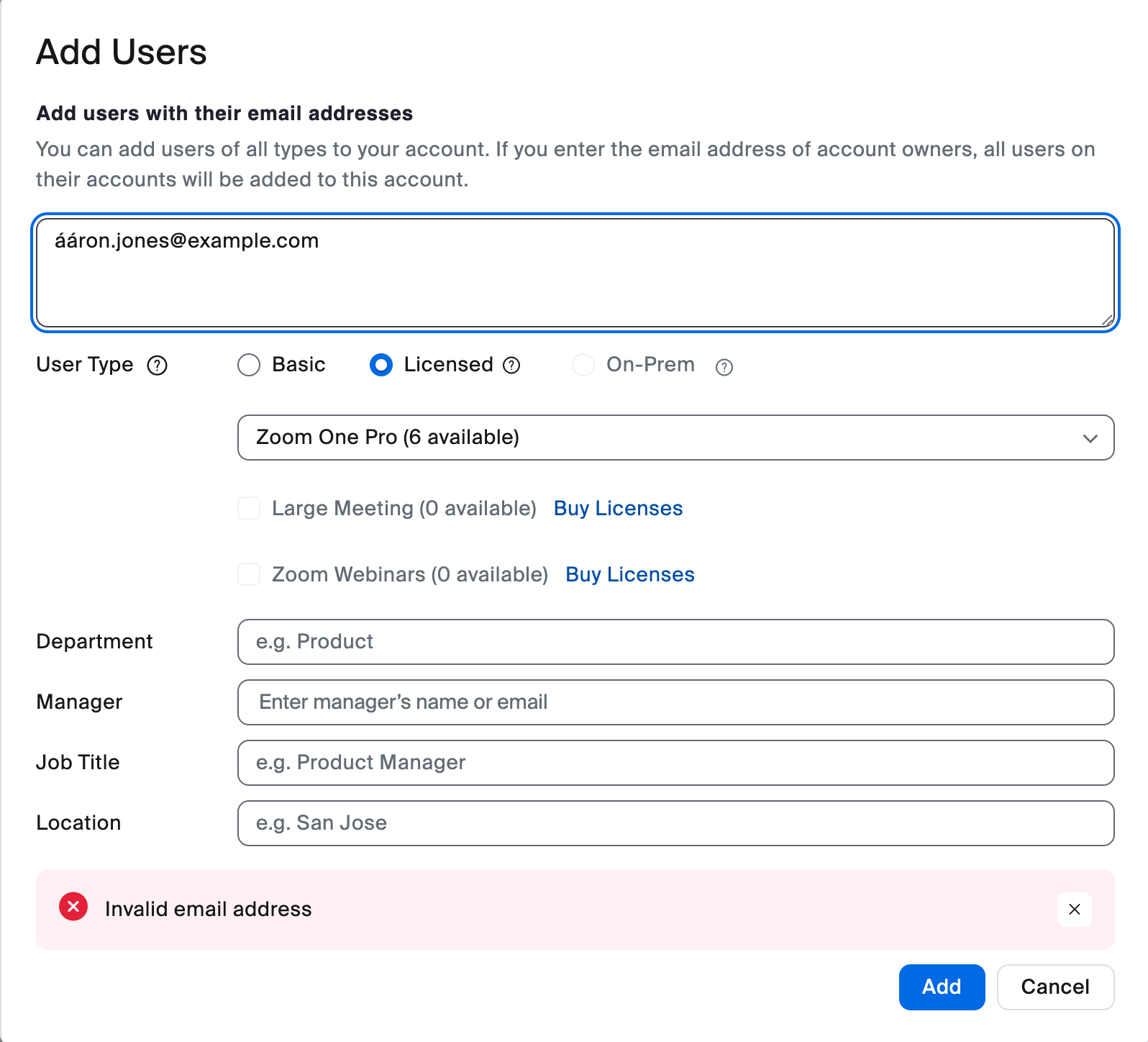
Task: Click the dropdown chevron arrow
Action: click(1090, 438)
